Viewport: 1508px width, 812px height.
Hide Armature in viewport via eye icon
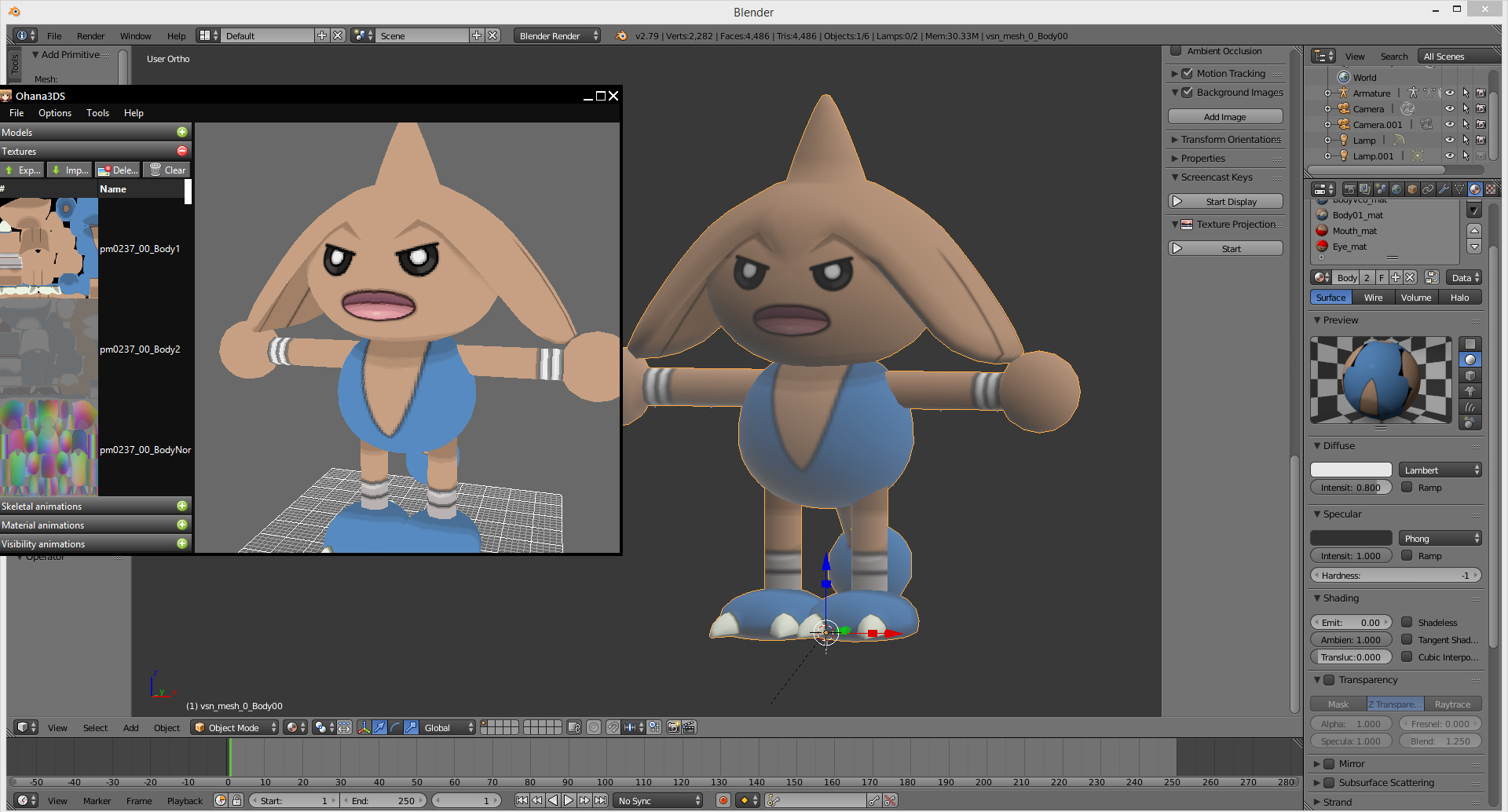click(1450, 93)
